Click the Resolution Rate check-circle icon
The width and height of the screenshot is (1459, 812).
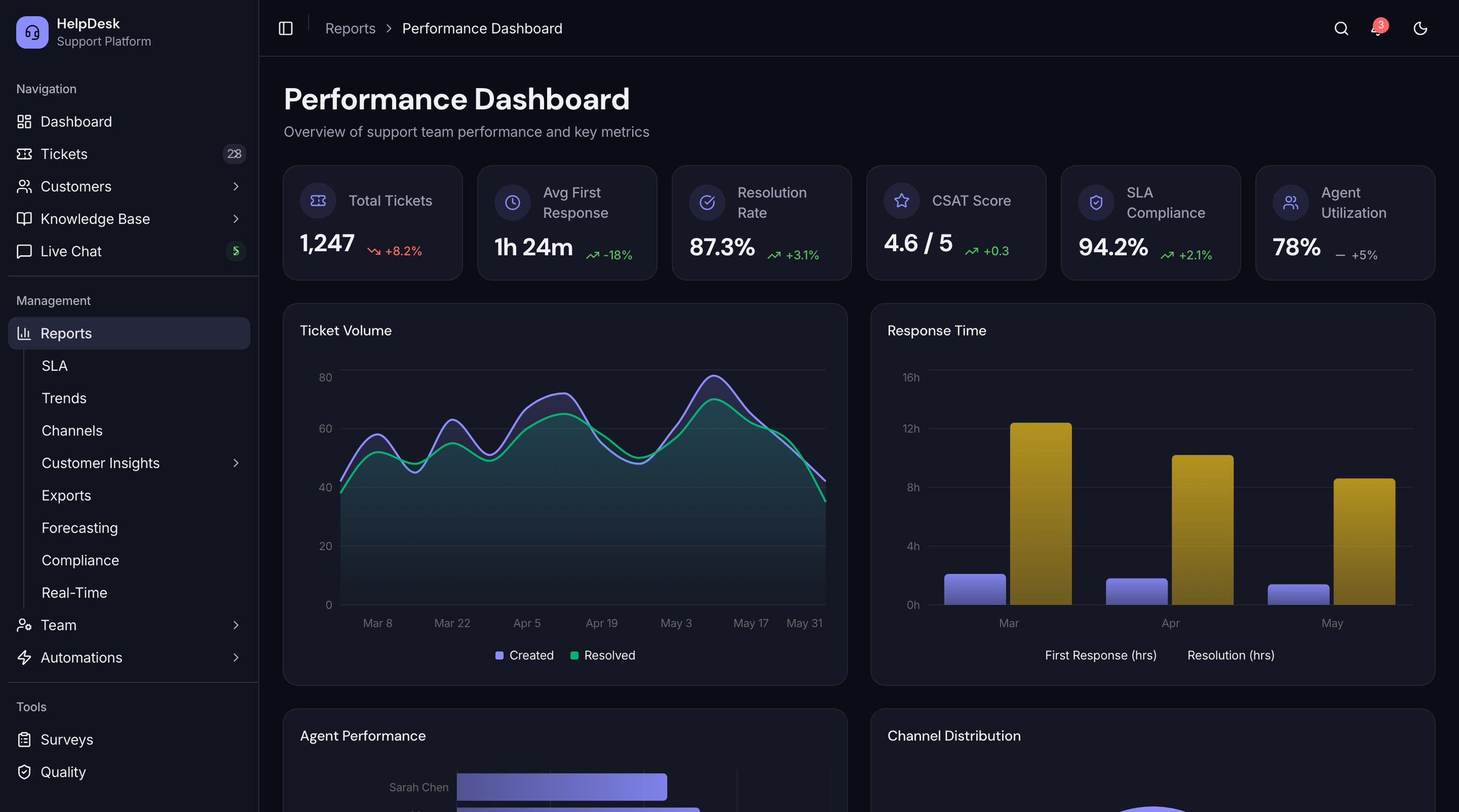[x=707, y=202]
